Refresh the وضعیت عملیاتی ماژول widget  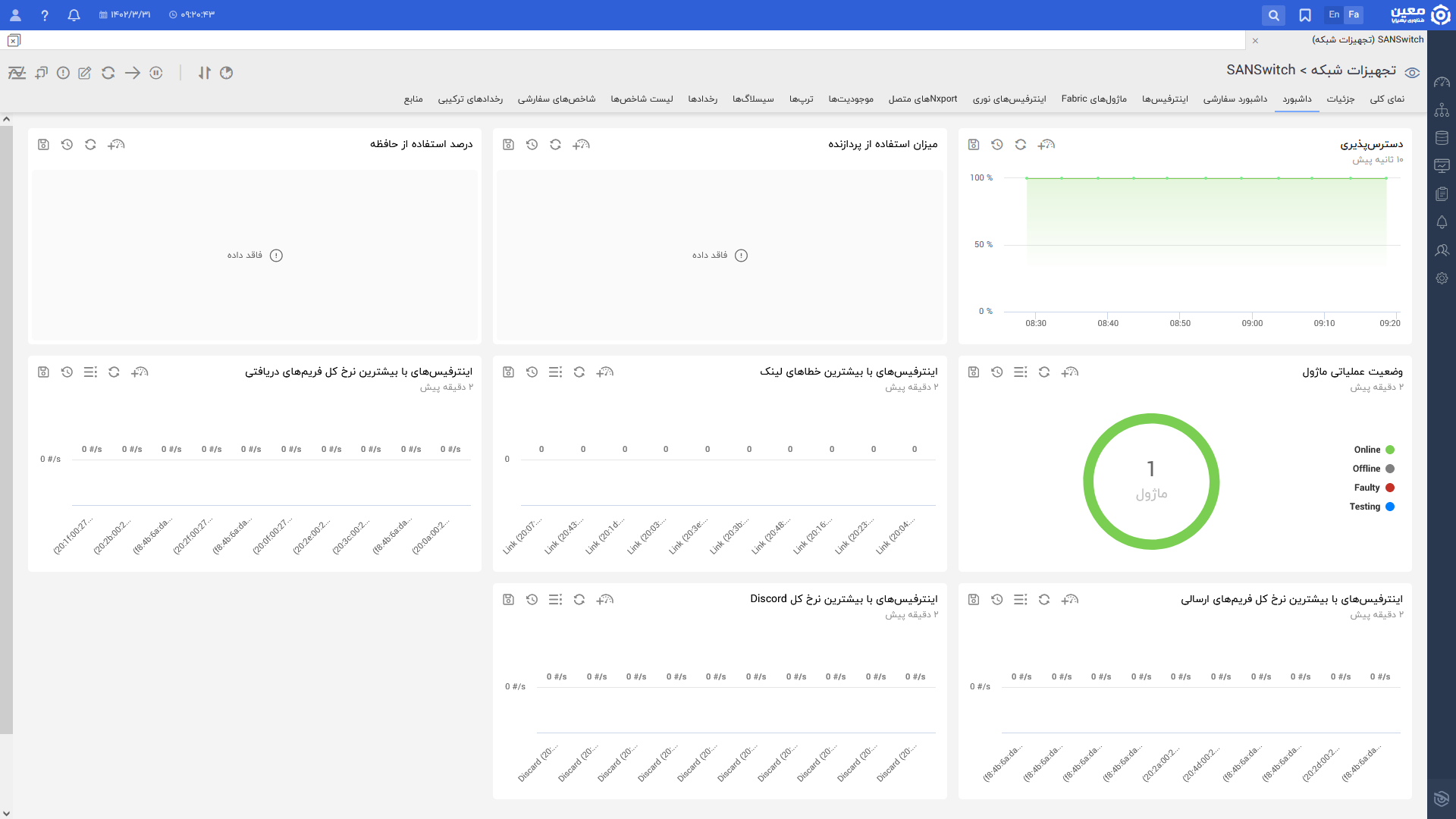pos(1044,372)
